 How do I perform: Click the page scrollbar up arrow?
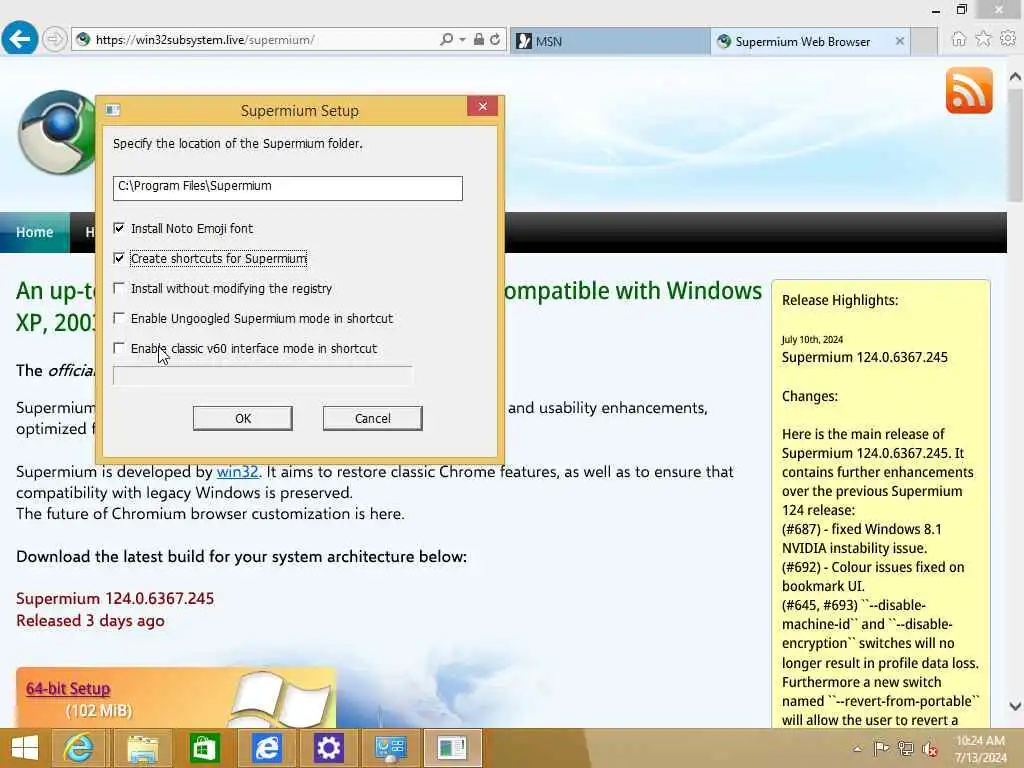[1015, 76]
